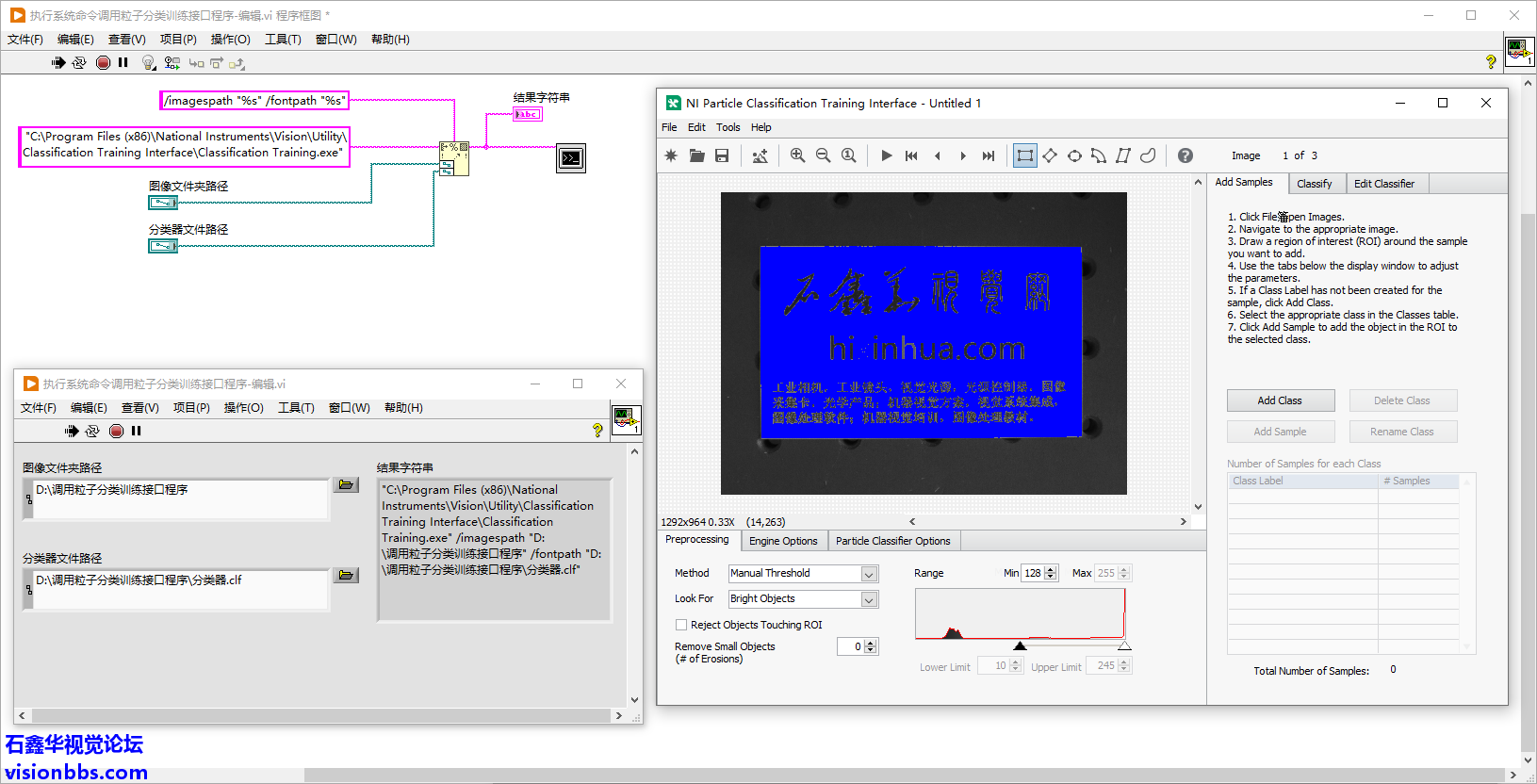Increase the Min threshold value

[x=1052, y=569]
